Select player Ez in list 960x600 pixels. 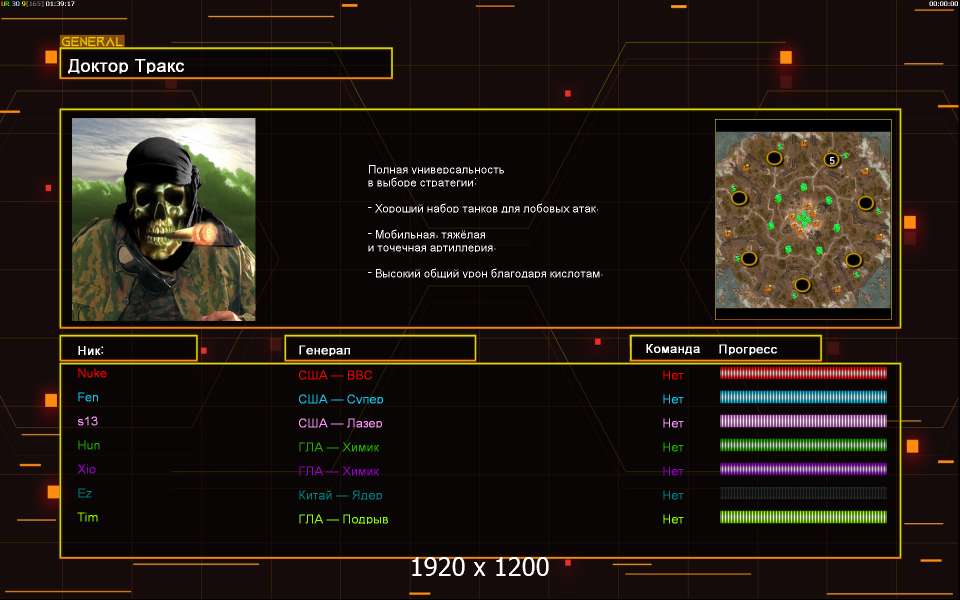coord(84,493)
